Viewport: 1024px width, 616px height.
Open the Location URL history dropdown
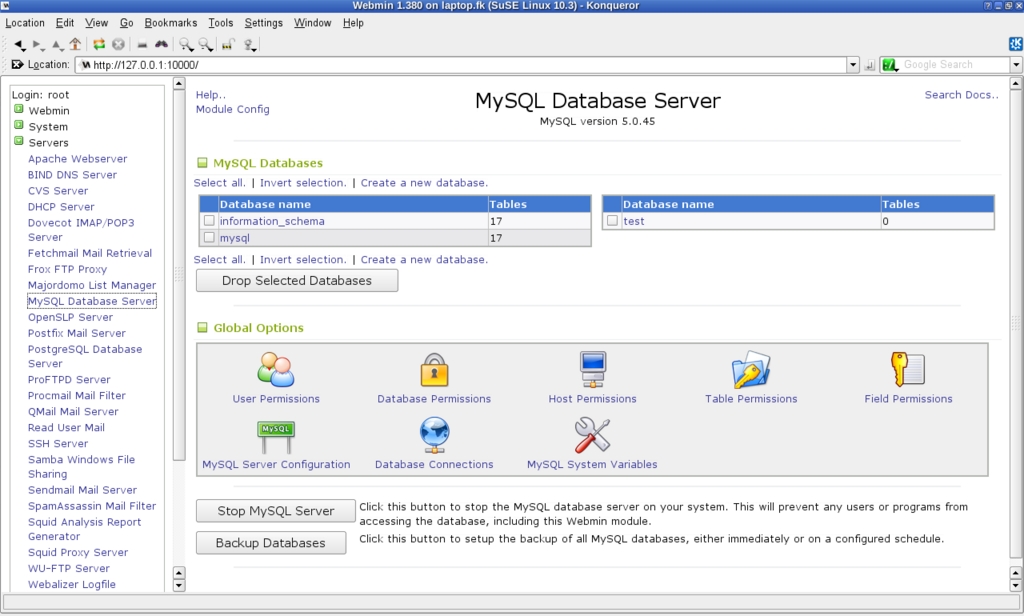click(853, 65)
